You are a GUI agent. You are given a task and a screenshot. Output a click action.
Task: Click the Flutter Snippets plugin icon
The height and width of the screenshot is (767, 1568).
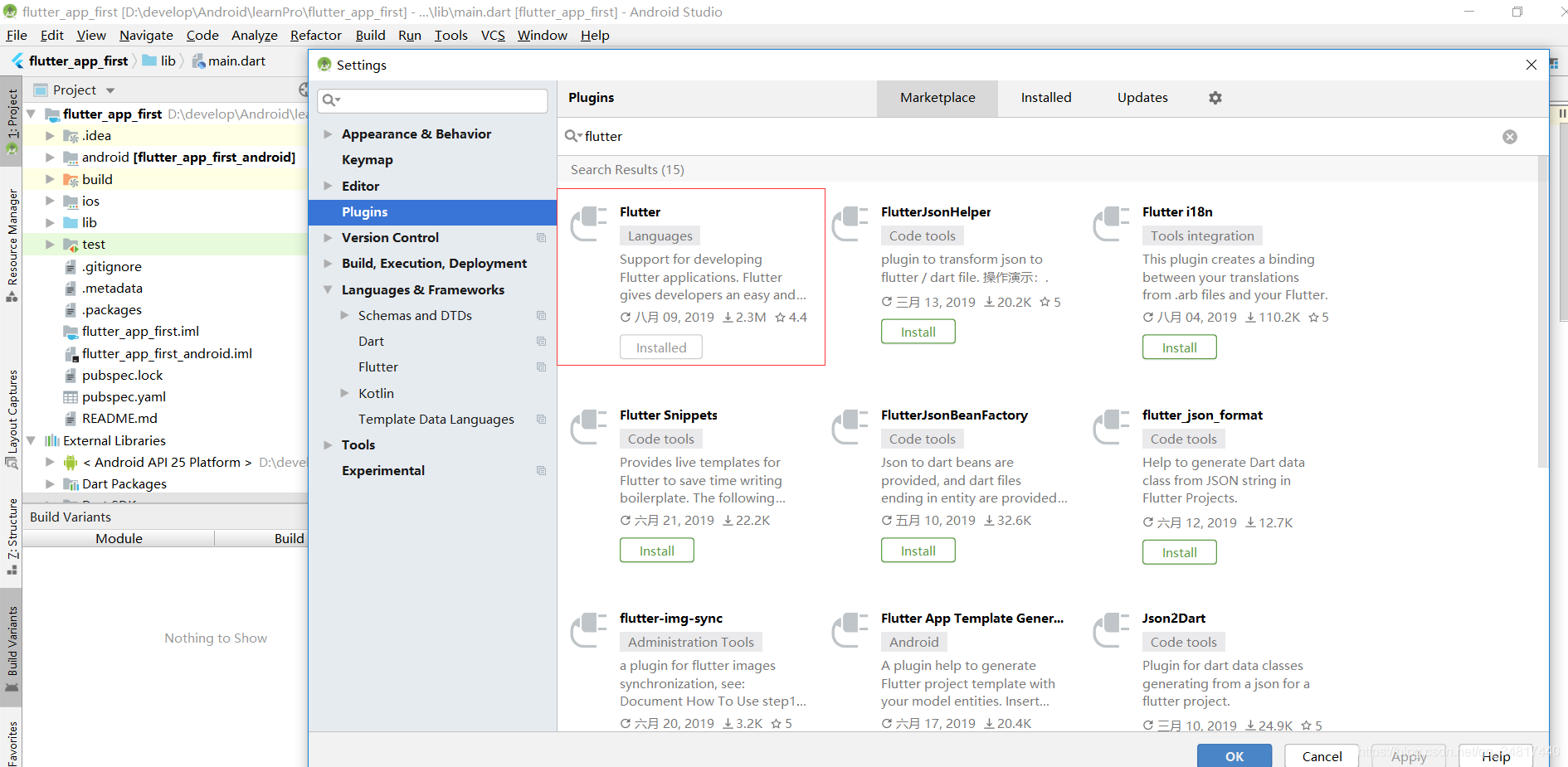click(589, 427)
